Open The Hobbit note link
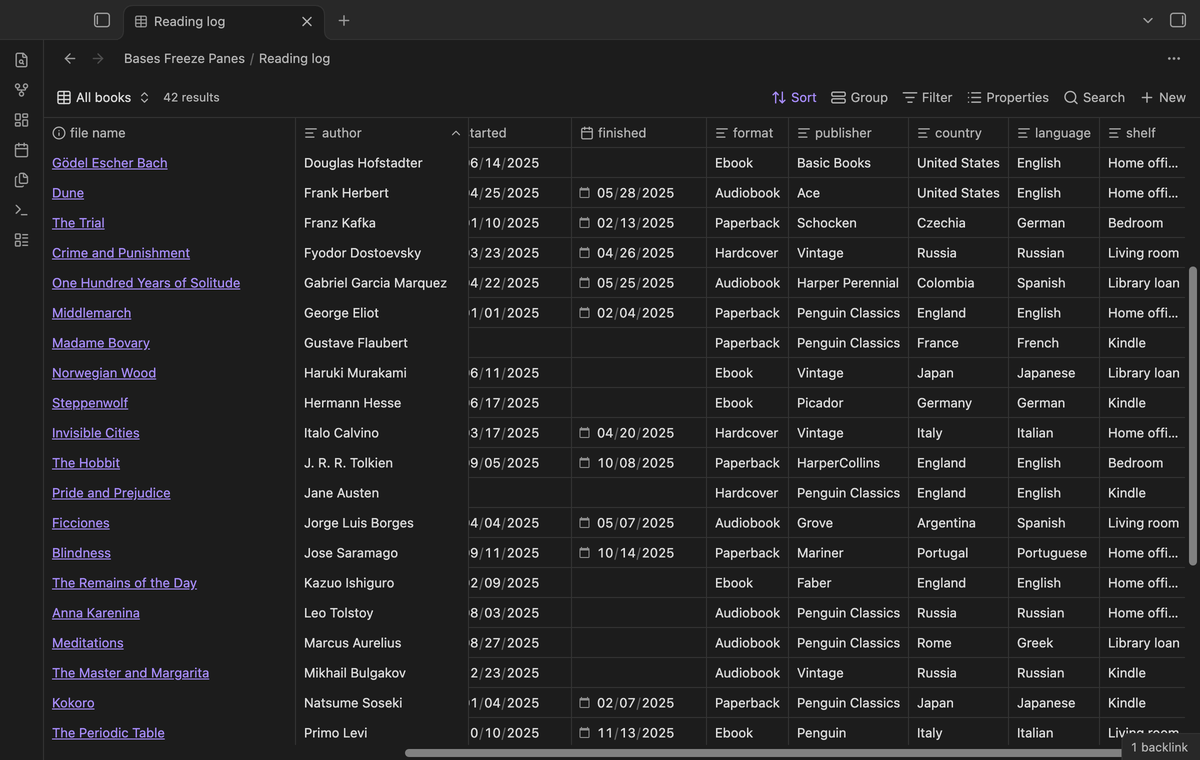Viewport: 1200px width, 760px height. 86,463
